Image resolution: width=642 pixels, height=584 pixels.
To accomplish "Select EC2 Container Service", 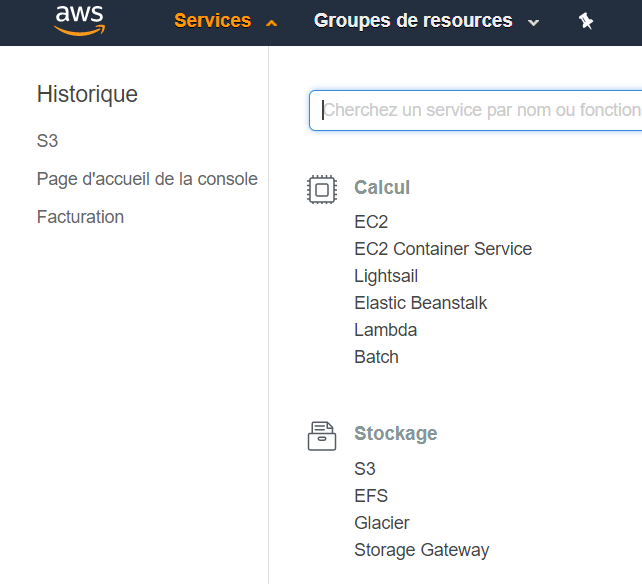I will [x=443, y=249].
